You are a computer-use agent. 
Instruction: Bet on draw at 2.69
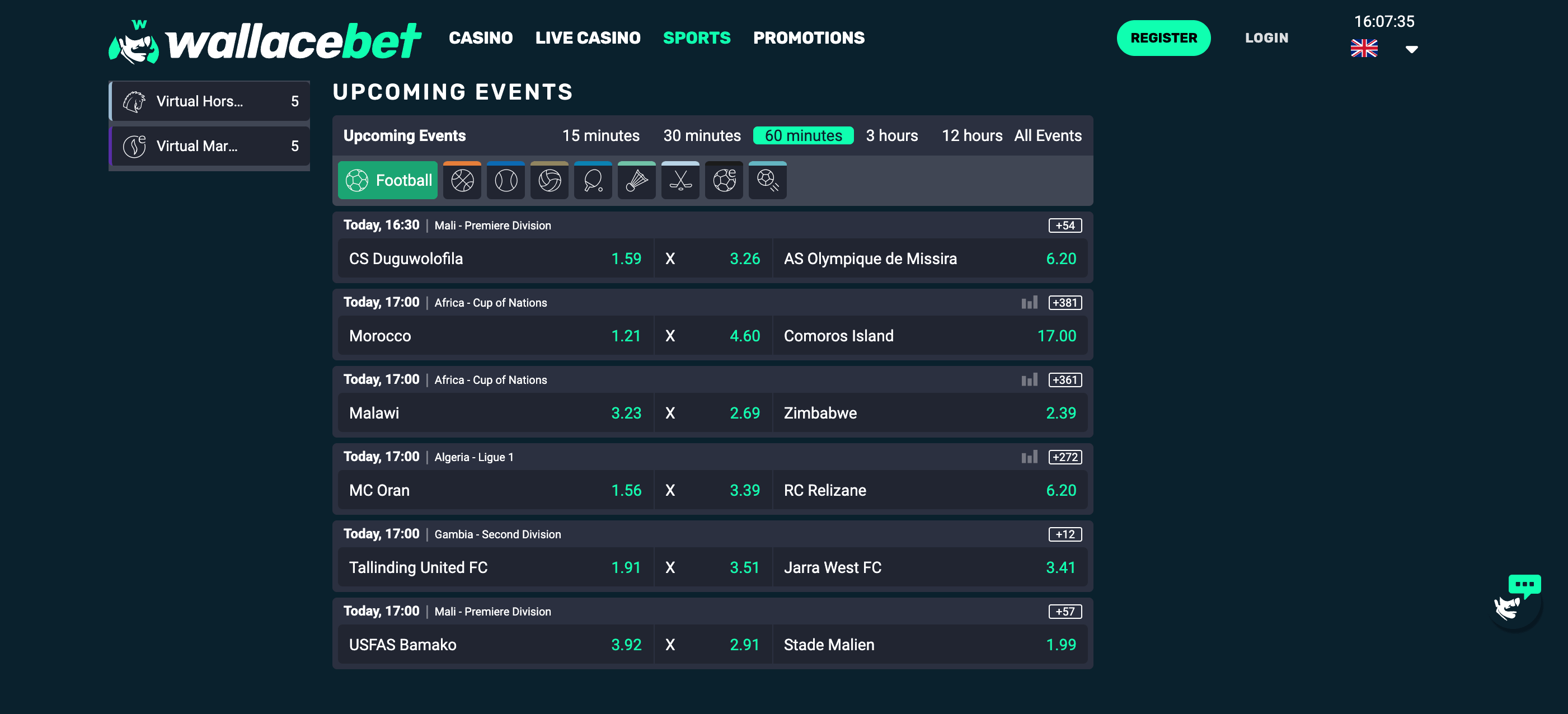click(713, 414)
